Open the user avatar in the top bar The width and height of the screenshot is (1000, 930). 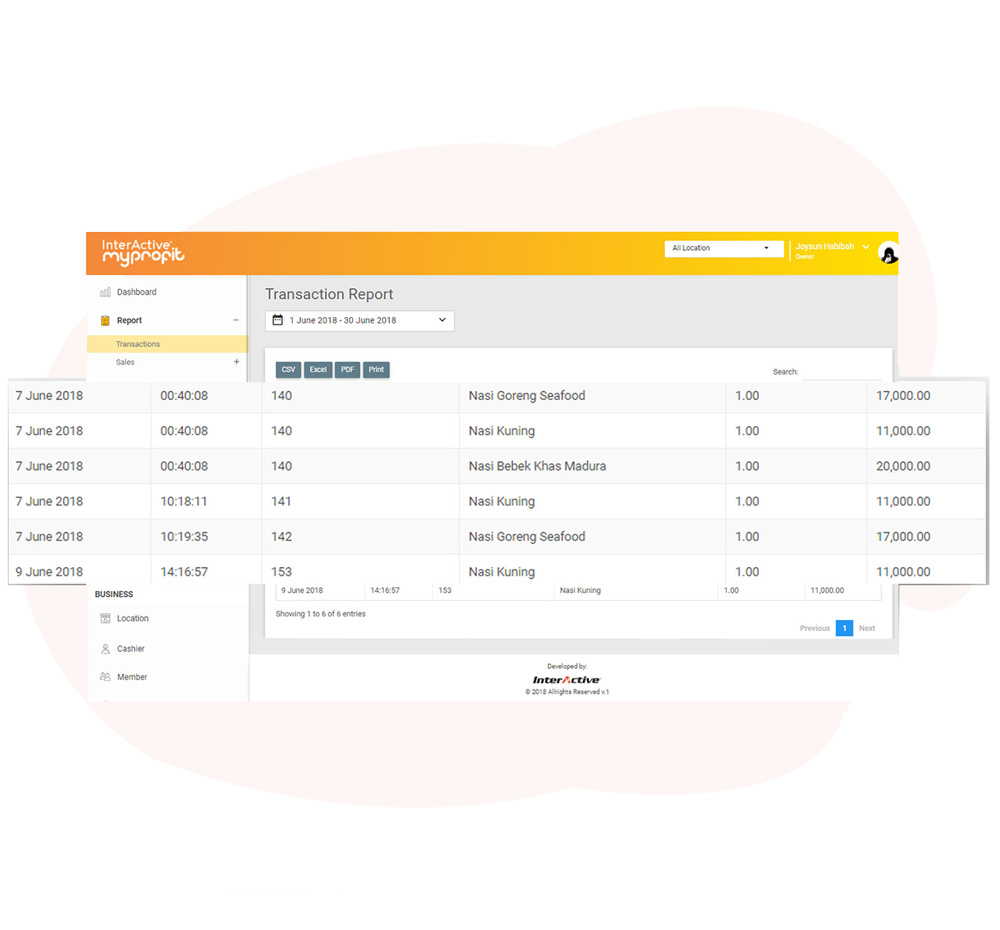[x=889, y=254]
